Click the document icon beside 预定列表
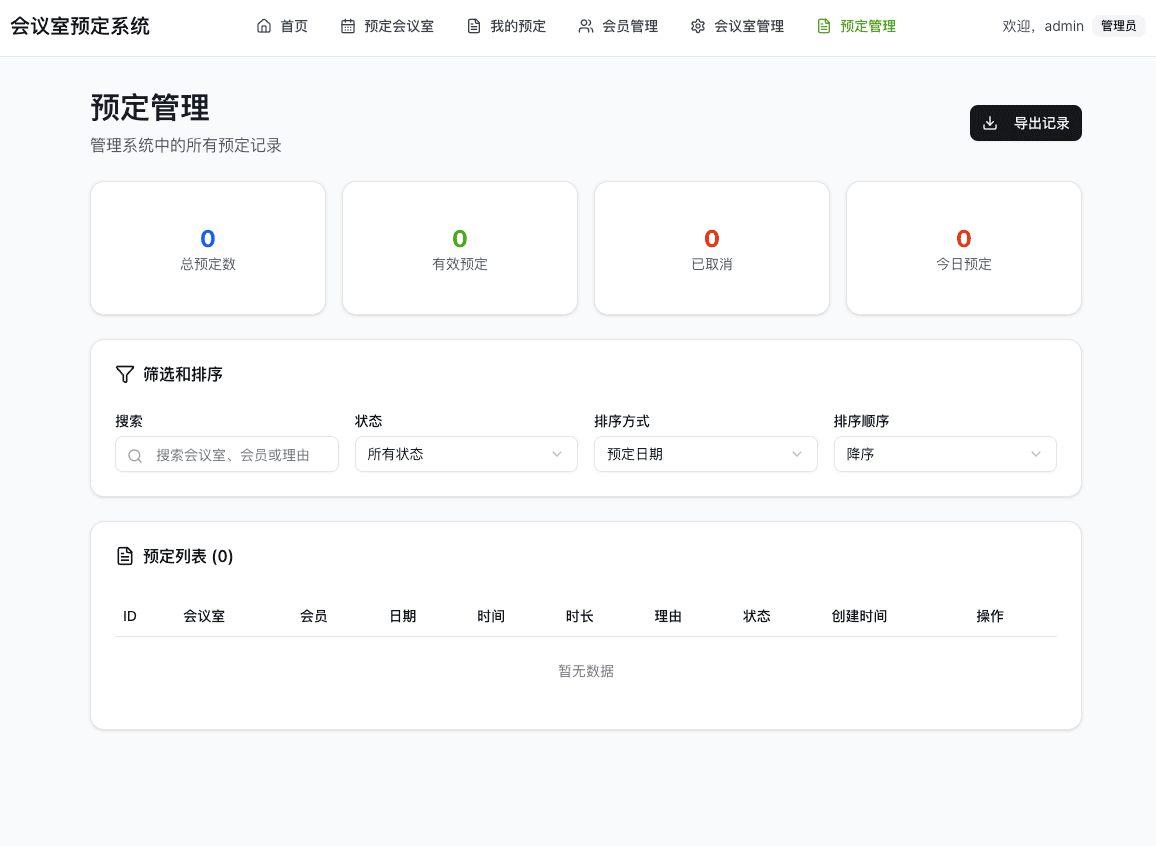This screenshot has height=846, width=1156. (x=125, y=556)
